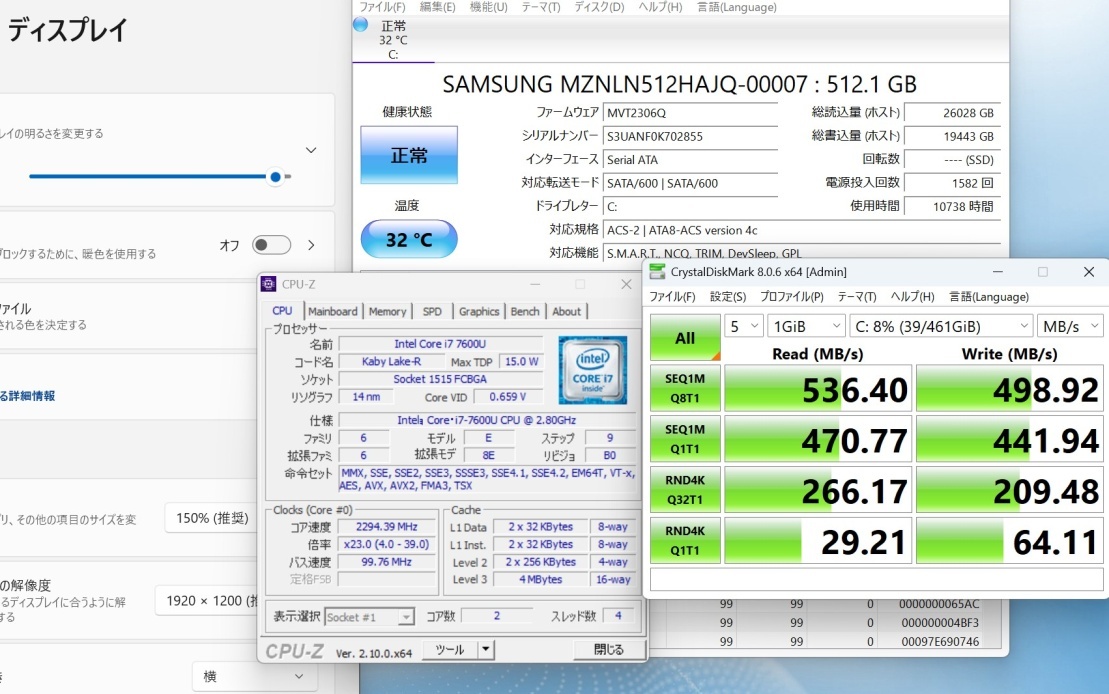Open the 横 orientation dropdown

(x=255, y=676)
